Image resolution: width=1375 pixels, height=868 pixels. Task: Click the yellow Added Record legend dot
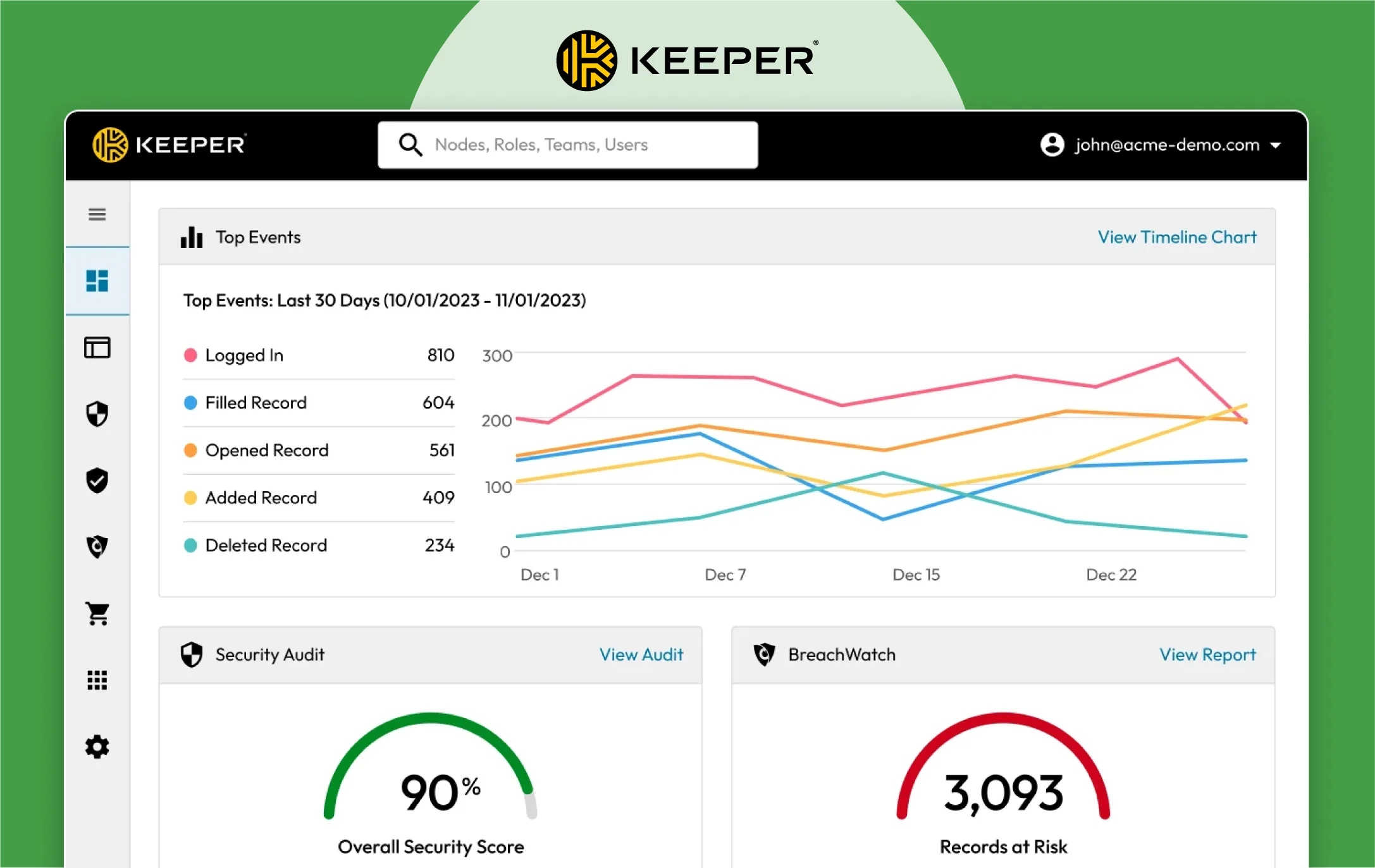190,498
